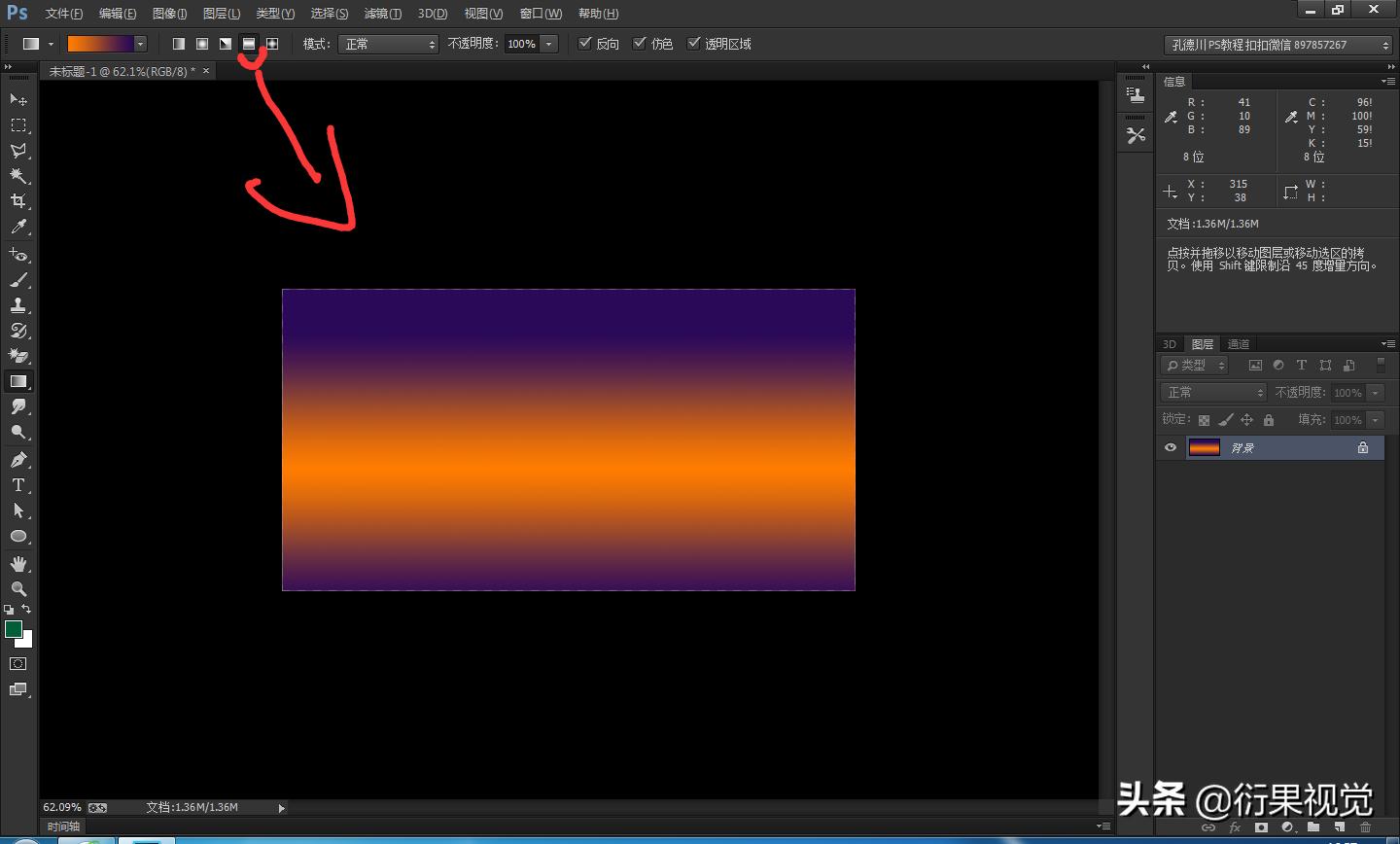Open the 滤镜 menu
This screenshot has height=844, width=1400.
coord(381,13)
